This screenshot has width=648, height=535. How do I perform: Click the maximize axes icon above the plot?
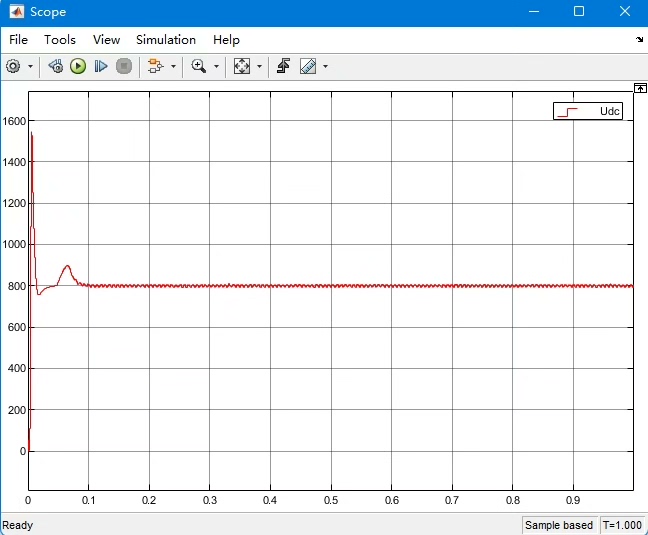[x=640, y=88]
